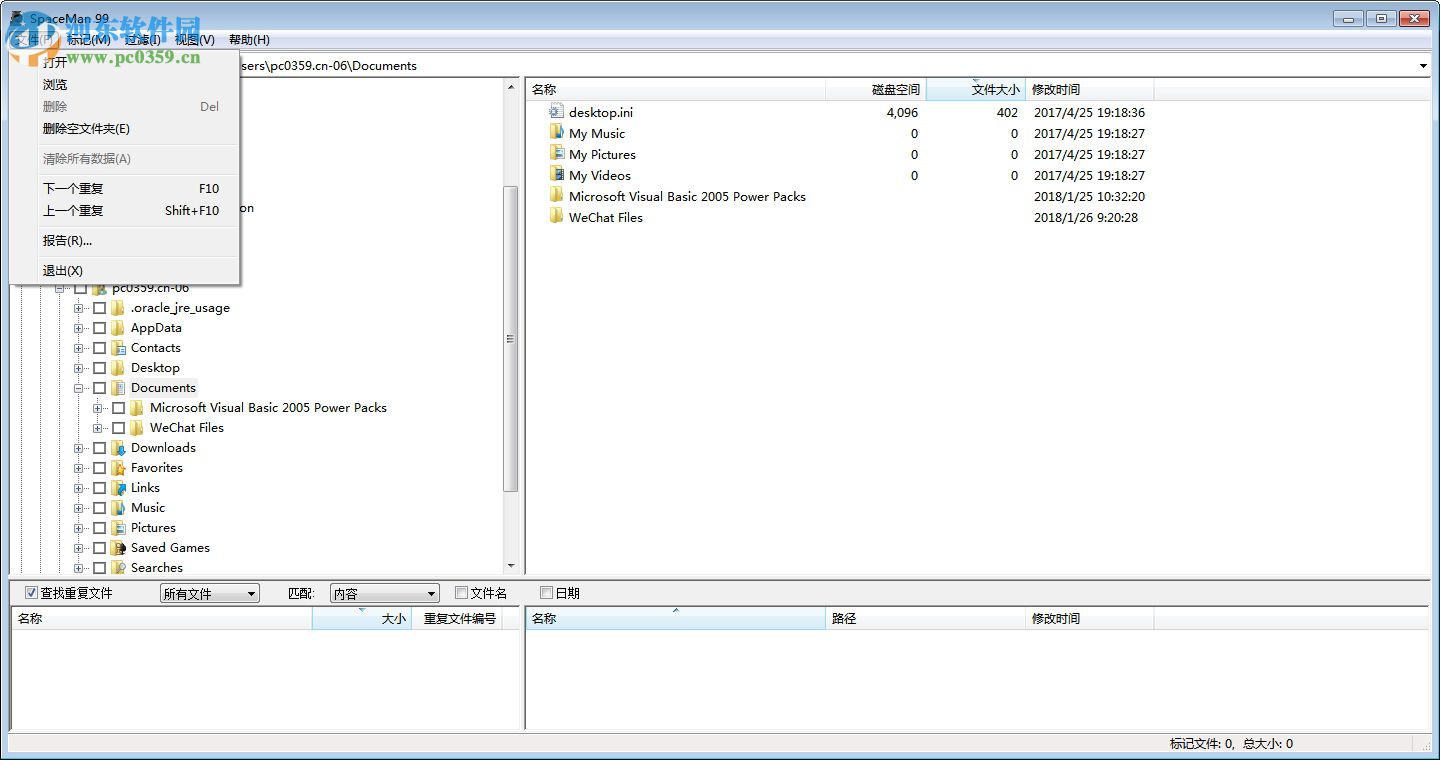Click the 2018/1/26 9:20:28 modified time cell
1440x760 pixels.
pyautogui.click(x=1086, y=217)
